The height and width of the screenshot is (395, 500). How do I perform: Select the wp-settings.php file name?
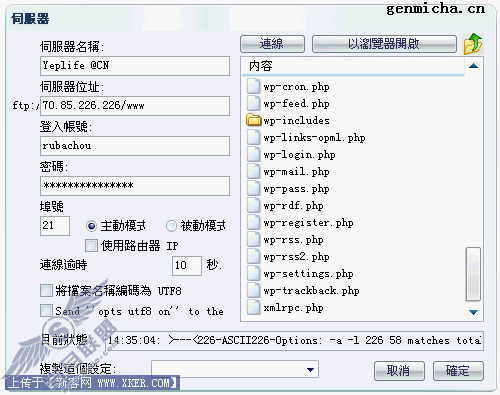[x=308, y=274]
